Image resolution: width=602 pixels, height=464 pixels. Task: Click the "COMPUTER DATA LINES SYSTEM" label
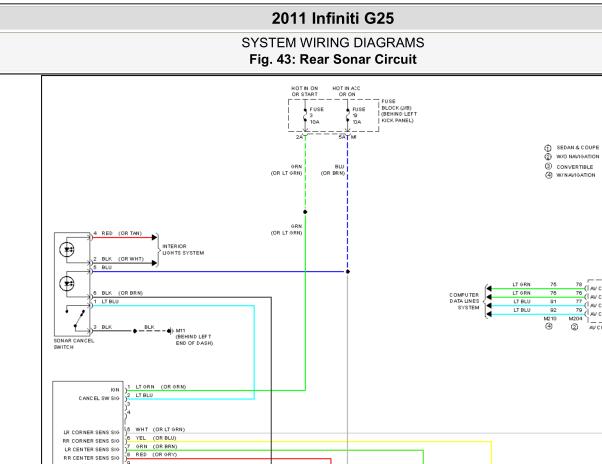(464, 301)
